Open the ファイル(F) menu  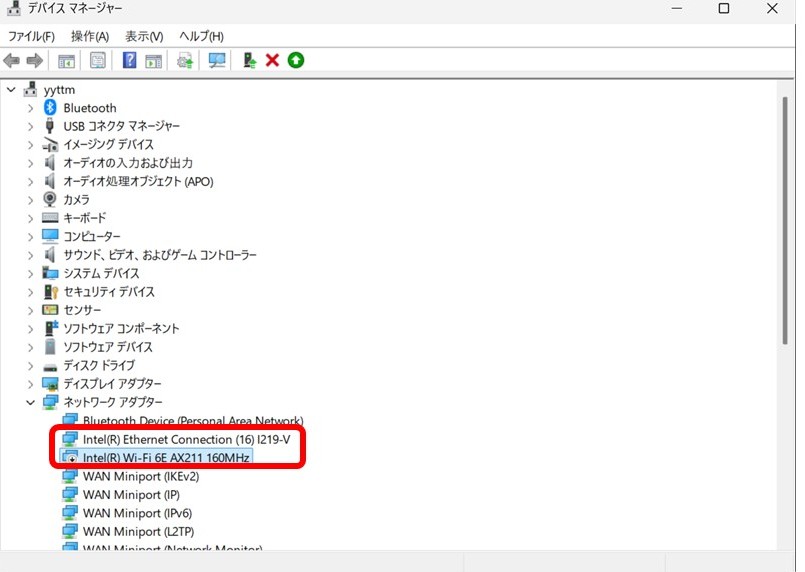(31, 36)
